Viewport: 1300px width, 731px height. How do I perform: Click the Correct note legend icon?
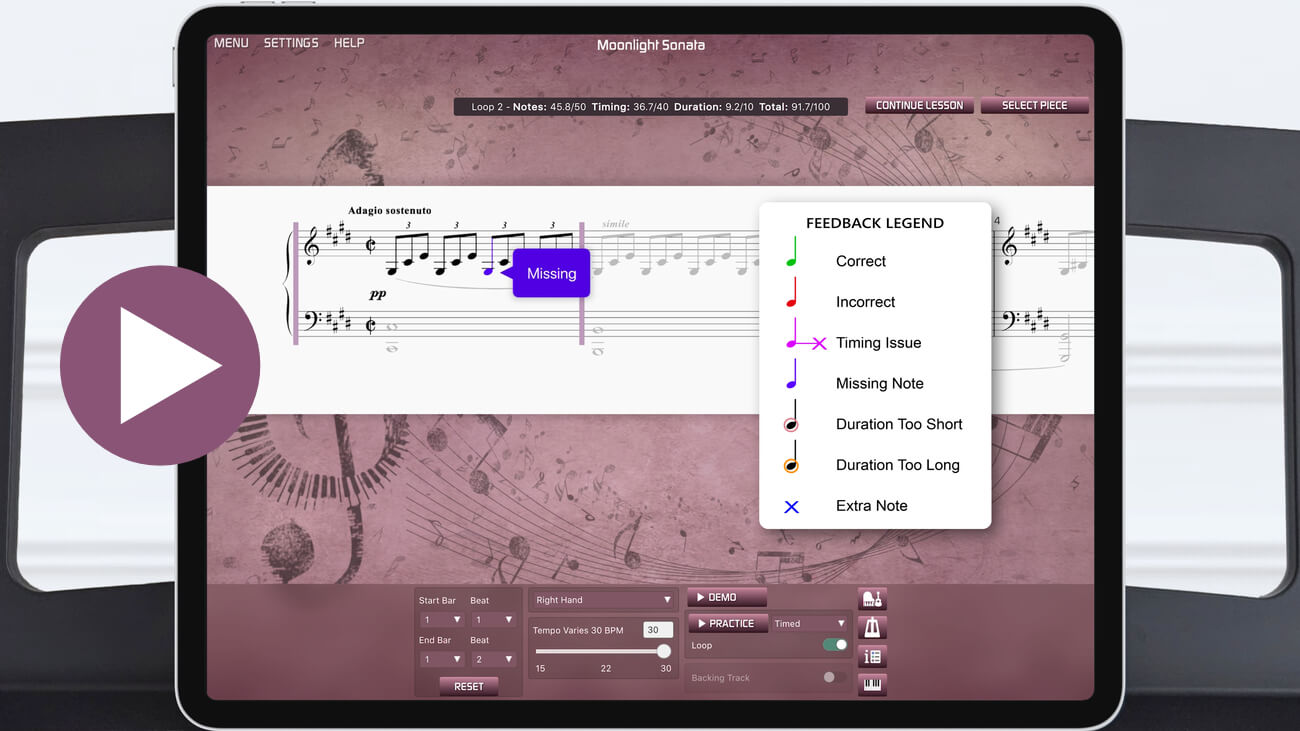coord(793,256)
